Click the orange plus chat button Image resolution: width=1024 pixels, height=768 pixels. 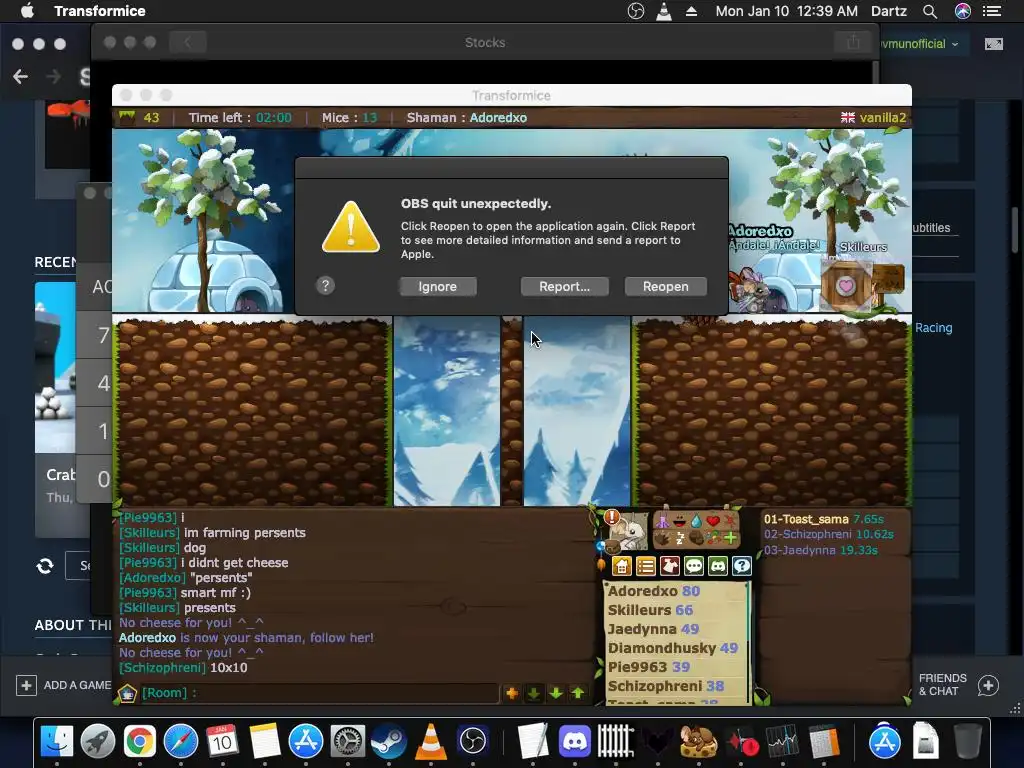point(512,693)
